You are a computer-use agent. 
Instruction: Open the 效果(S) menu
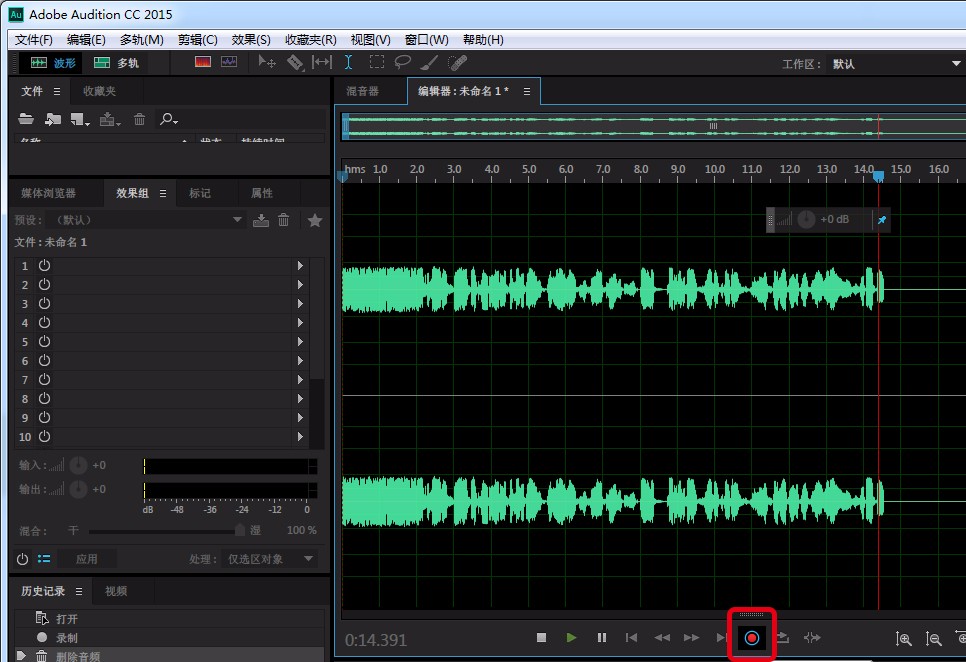coord(251,40)
